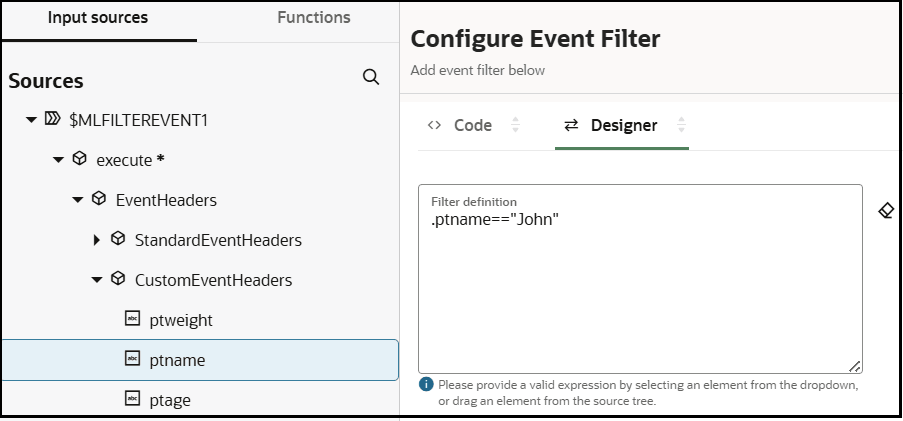Click the $MLFILTEREVENT1 event icon
This screenshot has height=421, width=903.
point(53,120)
